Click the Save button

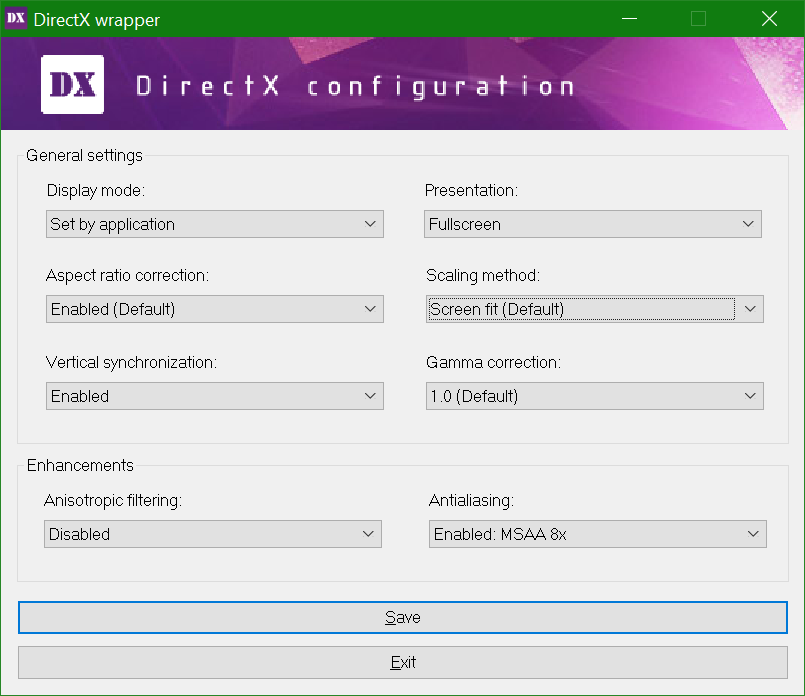click(402, 617)
